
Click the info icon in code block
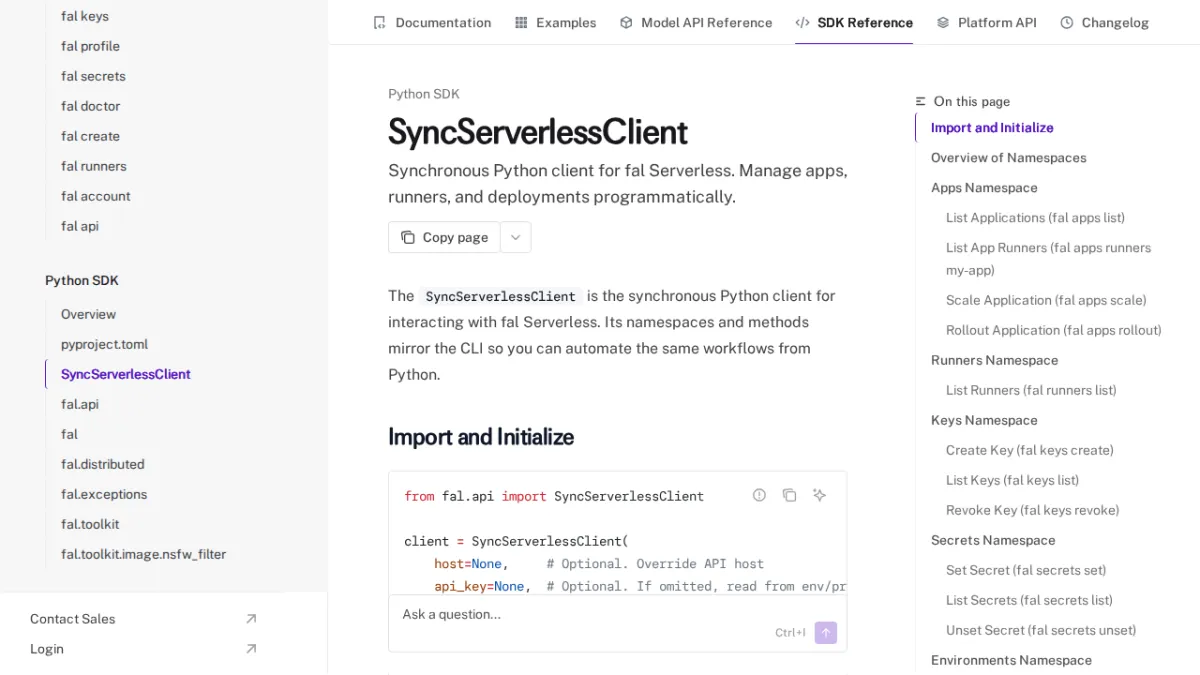759,495
